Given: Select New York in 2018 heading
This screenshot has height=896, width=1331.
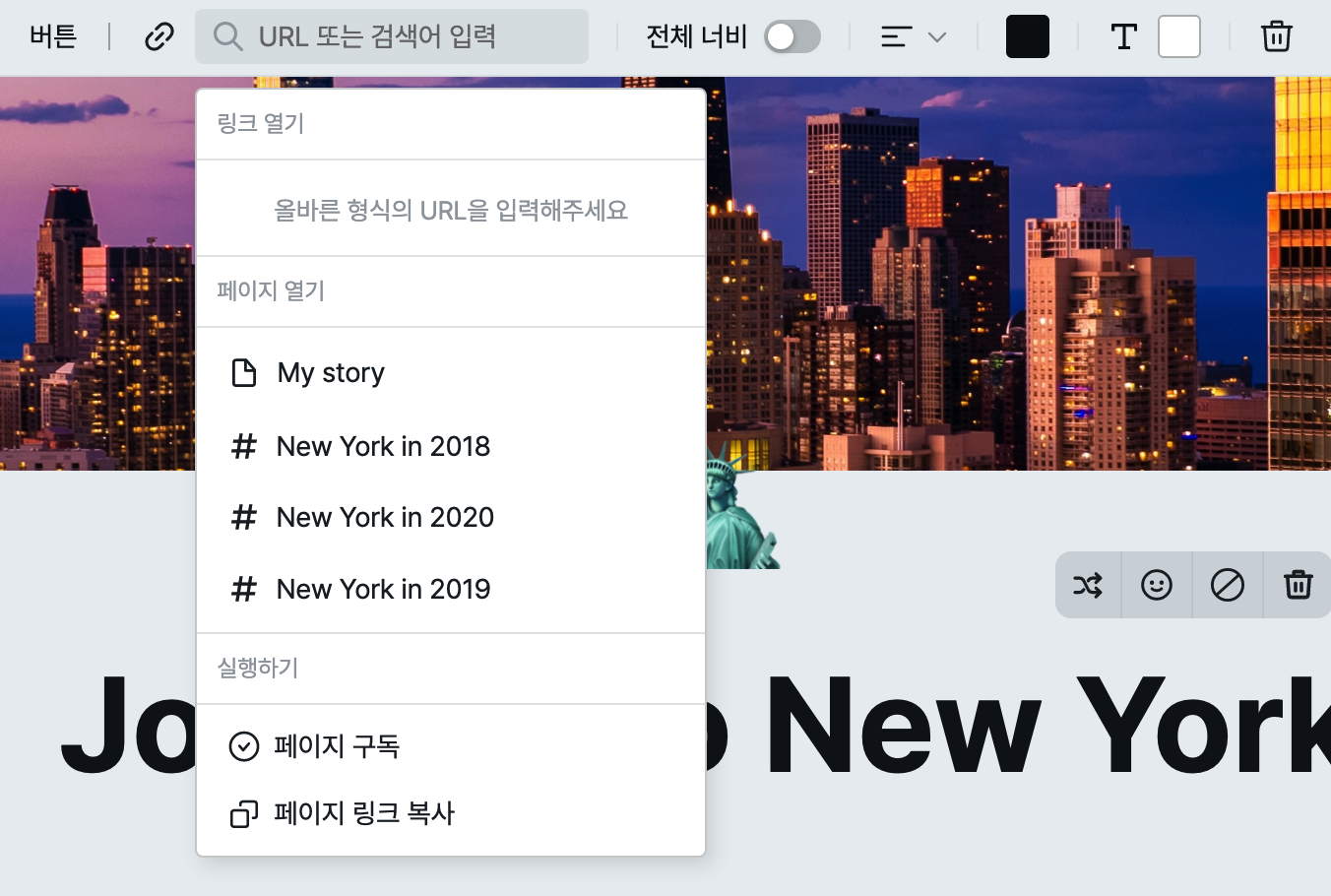Looking at the screenshot, I should [383, 447].
